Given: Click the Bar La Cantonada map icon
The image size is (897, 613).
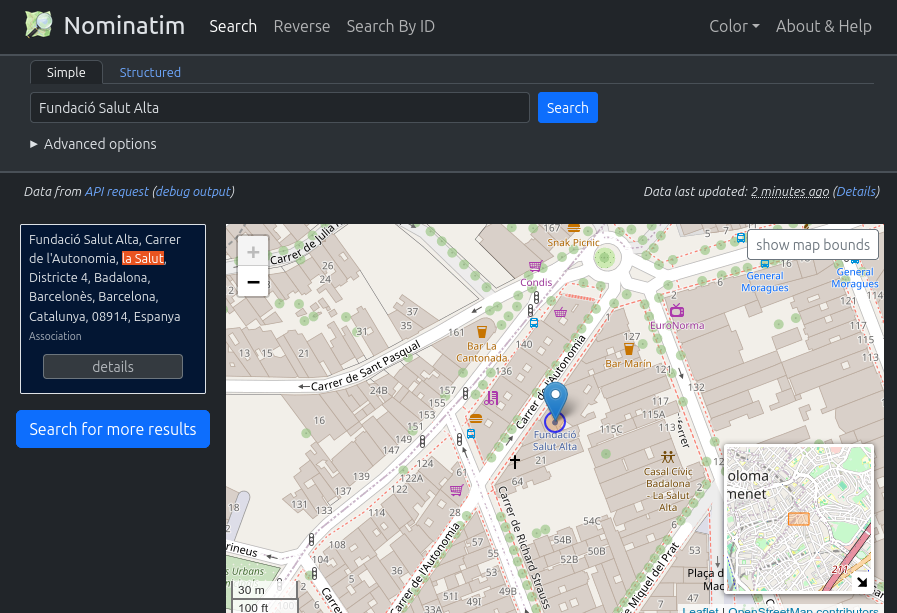Looking at the screenshot, I should coord(481,332).
